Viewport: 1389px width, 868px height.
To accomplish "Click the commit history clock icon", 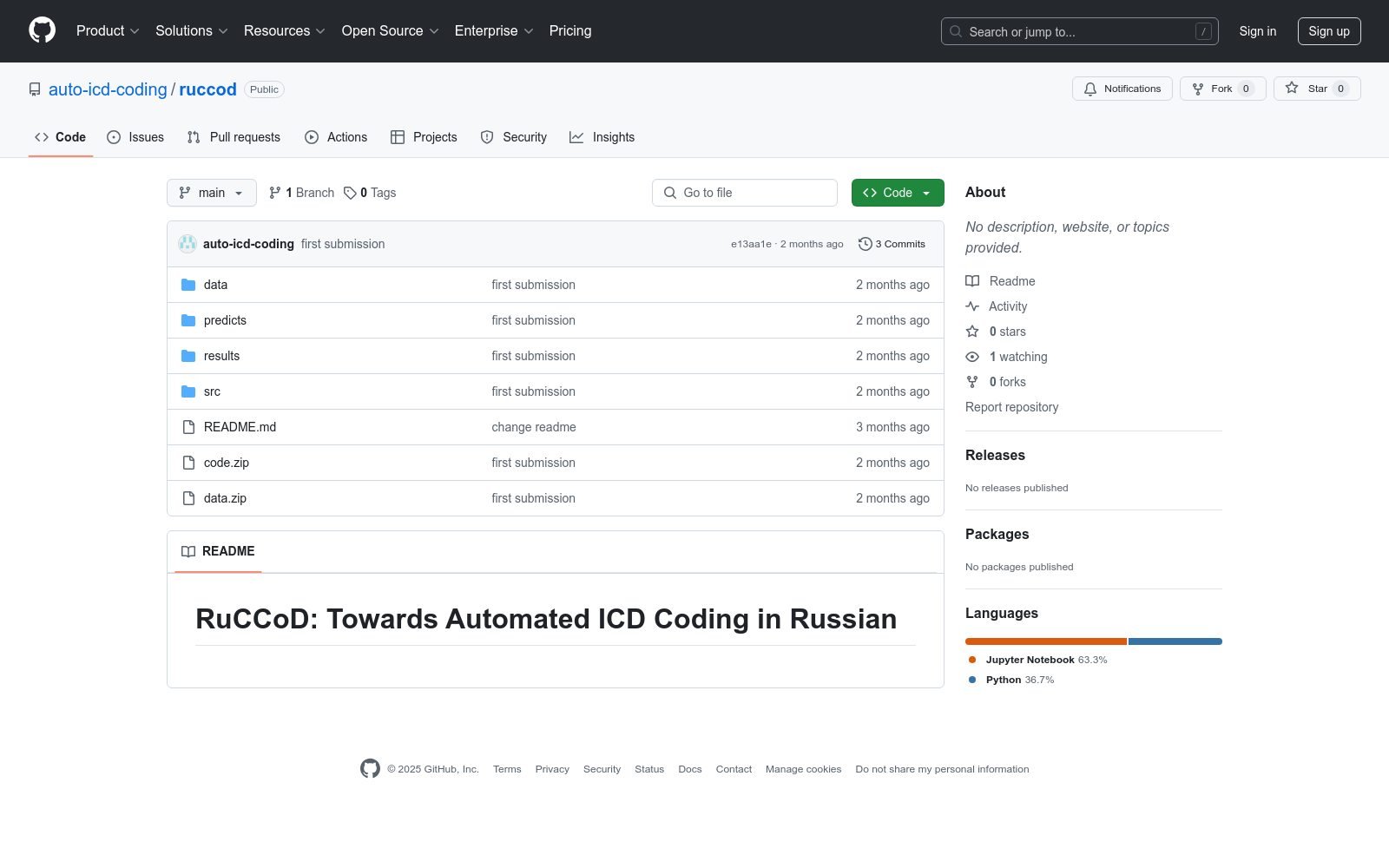I will [865, 244].
